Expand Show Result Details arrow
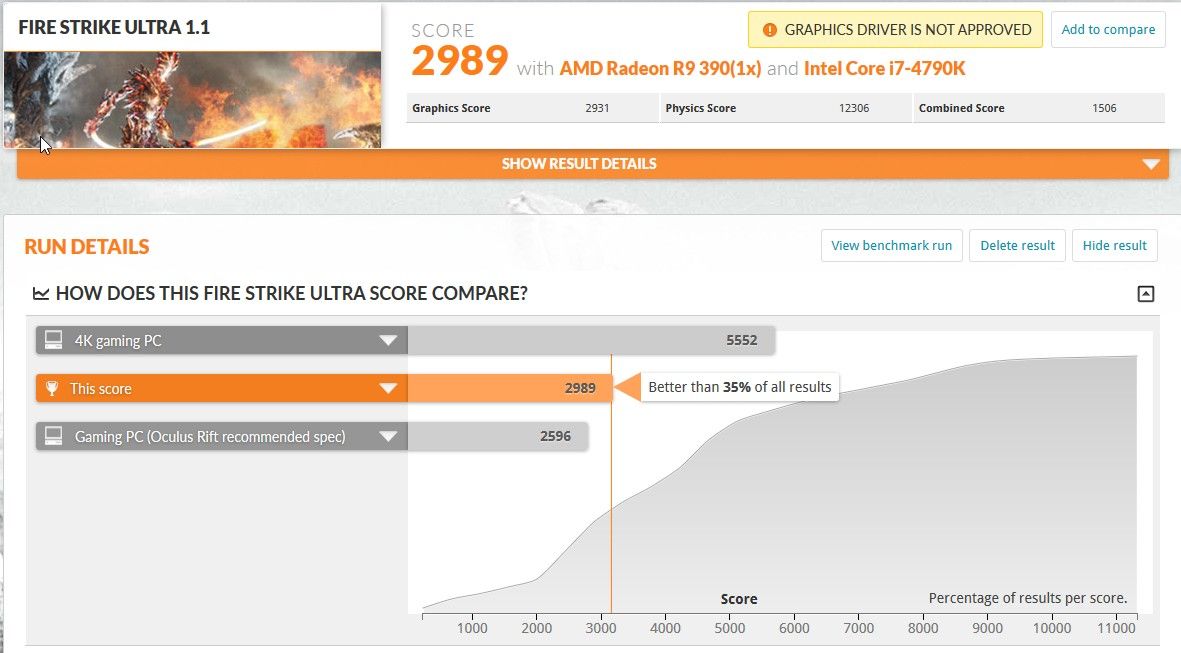The width and height of the screenshot is (1181, 653). point(1151,164)
